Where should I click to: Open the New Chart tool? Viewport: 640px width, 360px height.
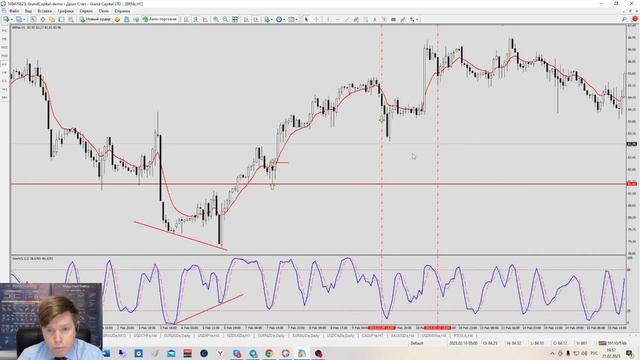pyautogui.click(x=7, y=19)
